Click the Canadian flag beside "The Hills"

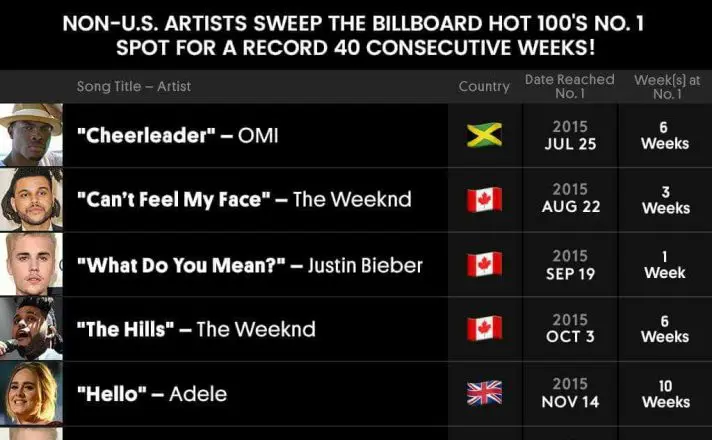point(484,329)
